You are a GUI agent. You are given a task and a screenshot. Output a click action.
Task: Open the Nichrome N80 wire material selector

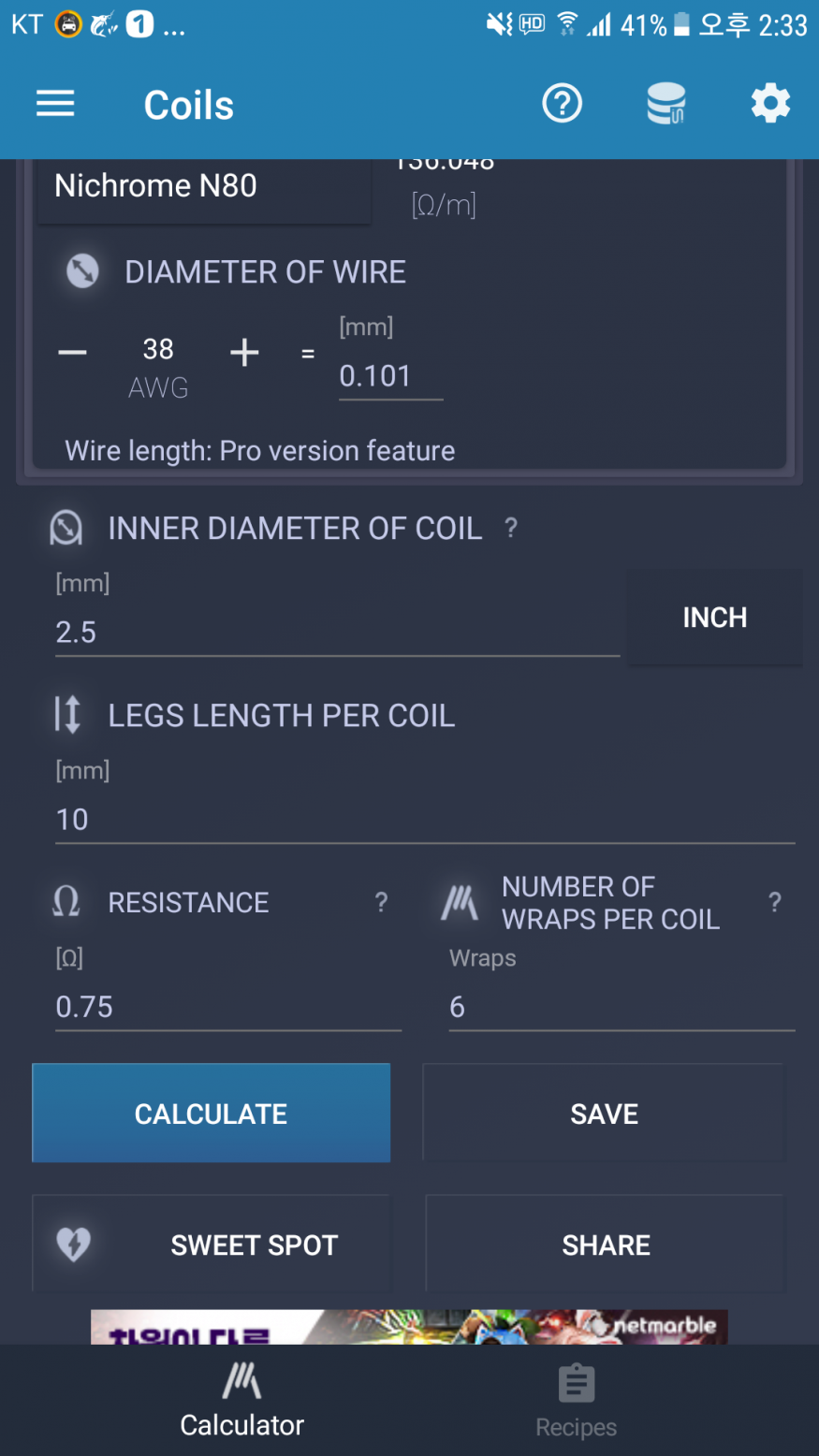tap(204, 187)
